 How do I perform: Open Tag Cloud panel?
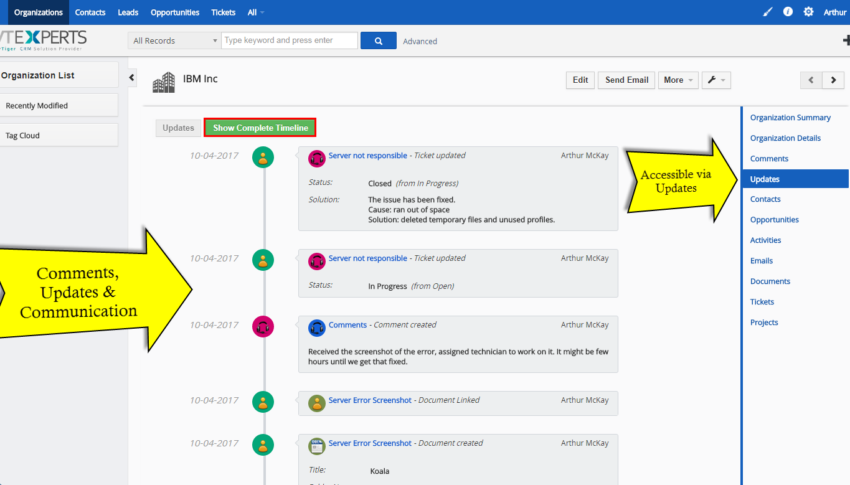tap(59, 135)
